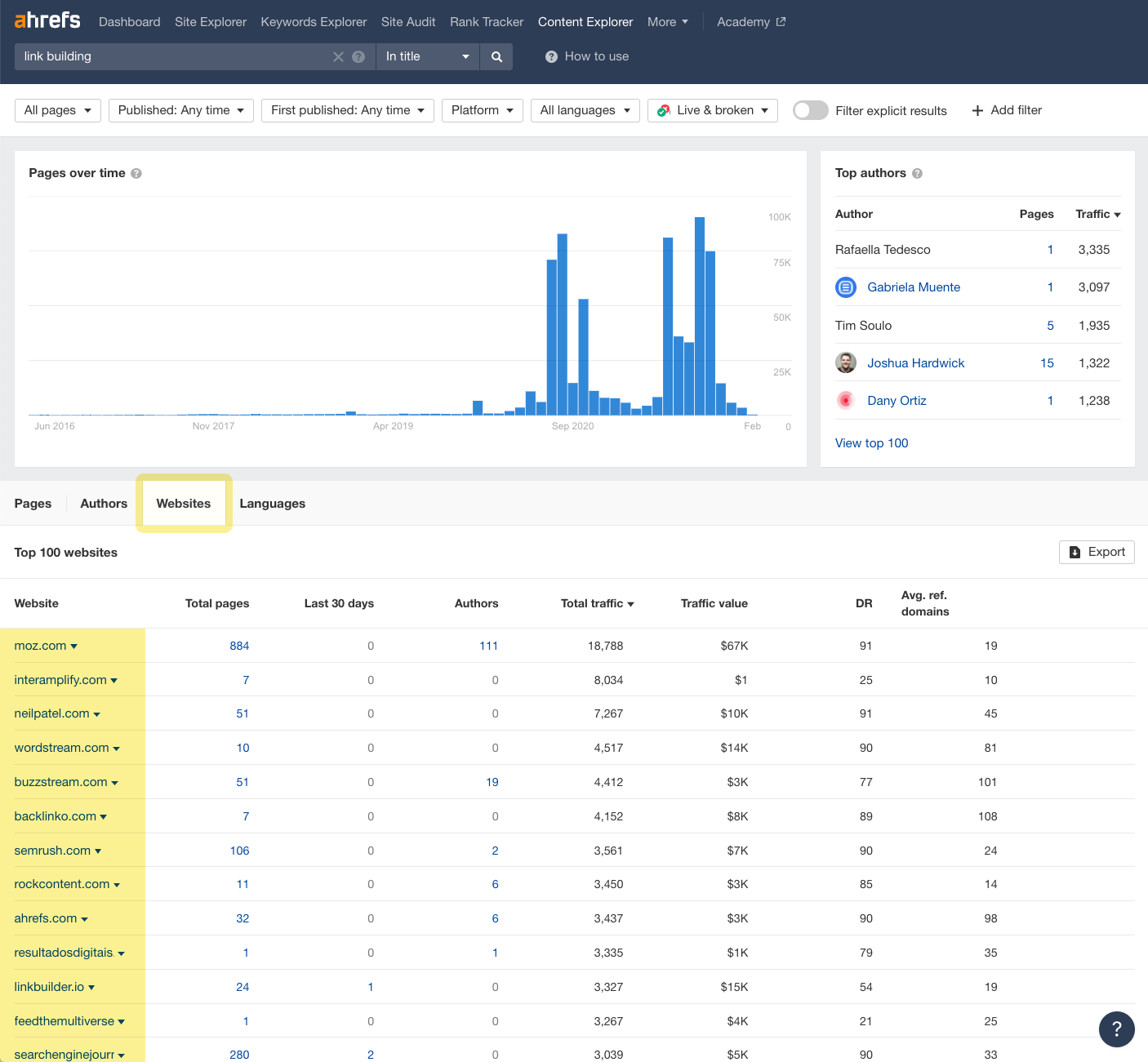Click moz.com total pages 884
1148x1062 pixels.
tap(239, 646)
